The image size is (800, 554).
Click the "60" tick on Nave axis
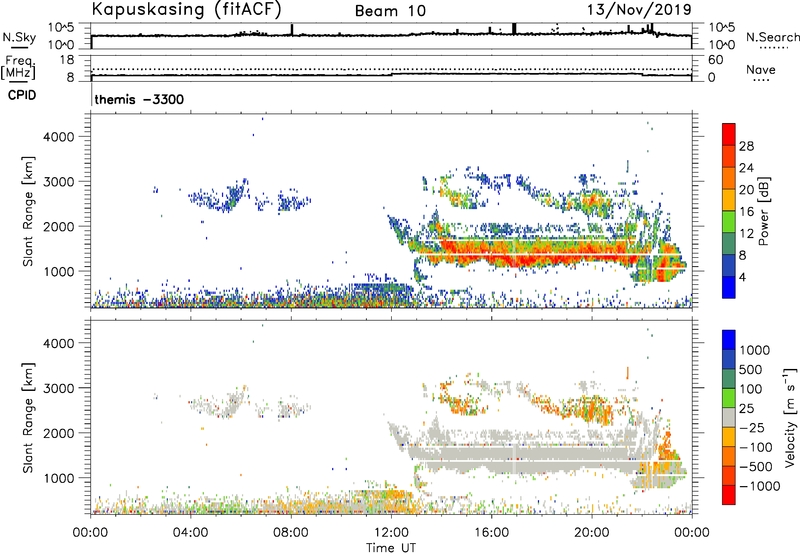(715, 60)
